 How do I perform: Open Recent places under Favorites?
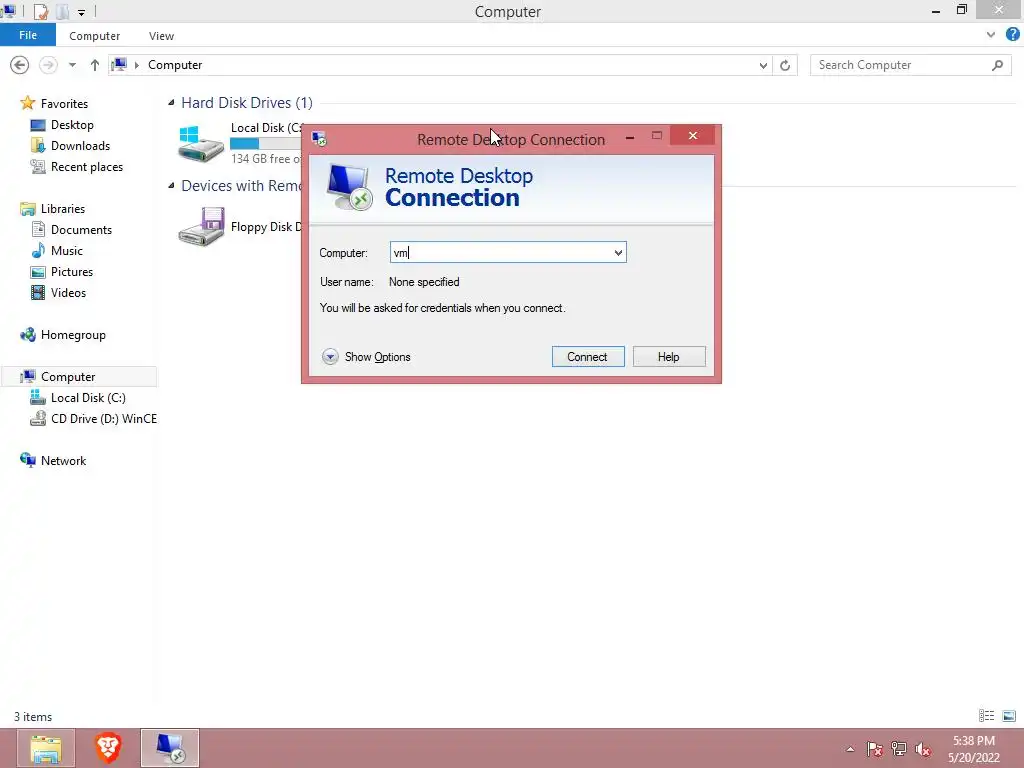pyautogui.click(x=86, y=167)
